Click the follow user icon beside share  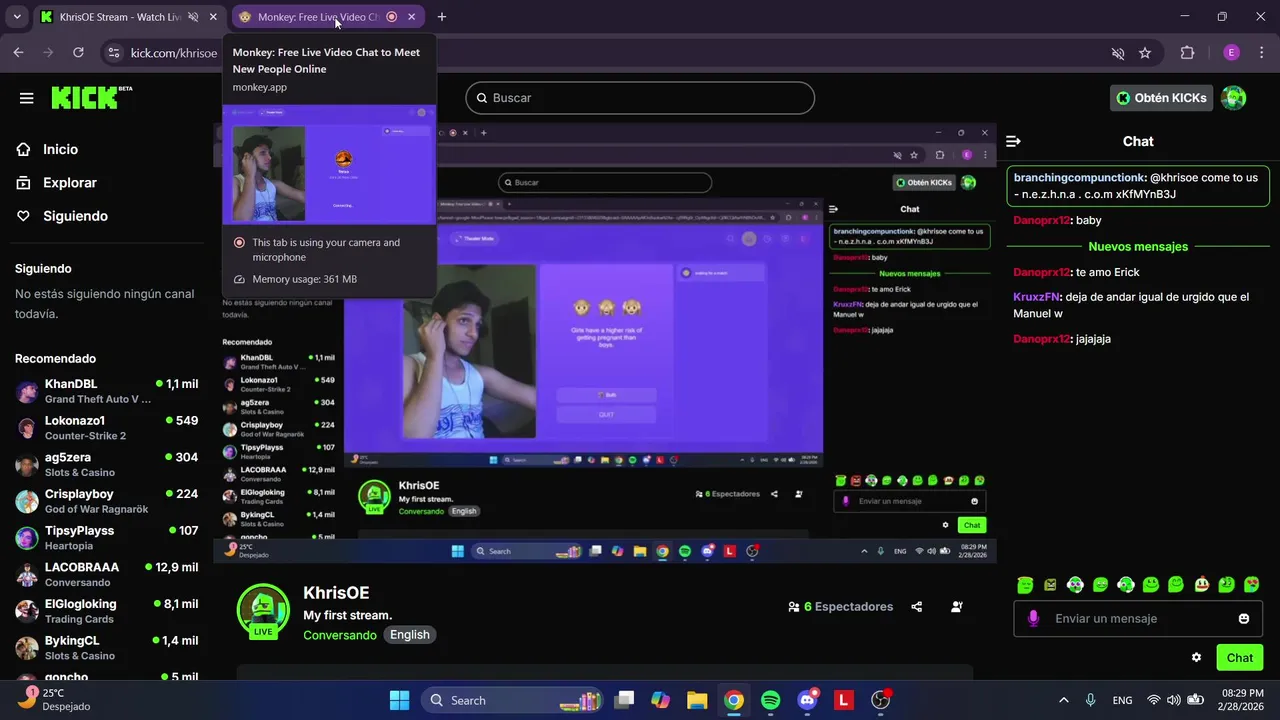957,607
